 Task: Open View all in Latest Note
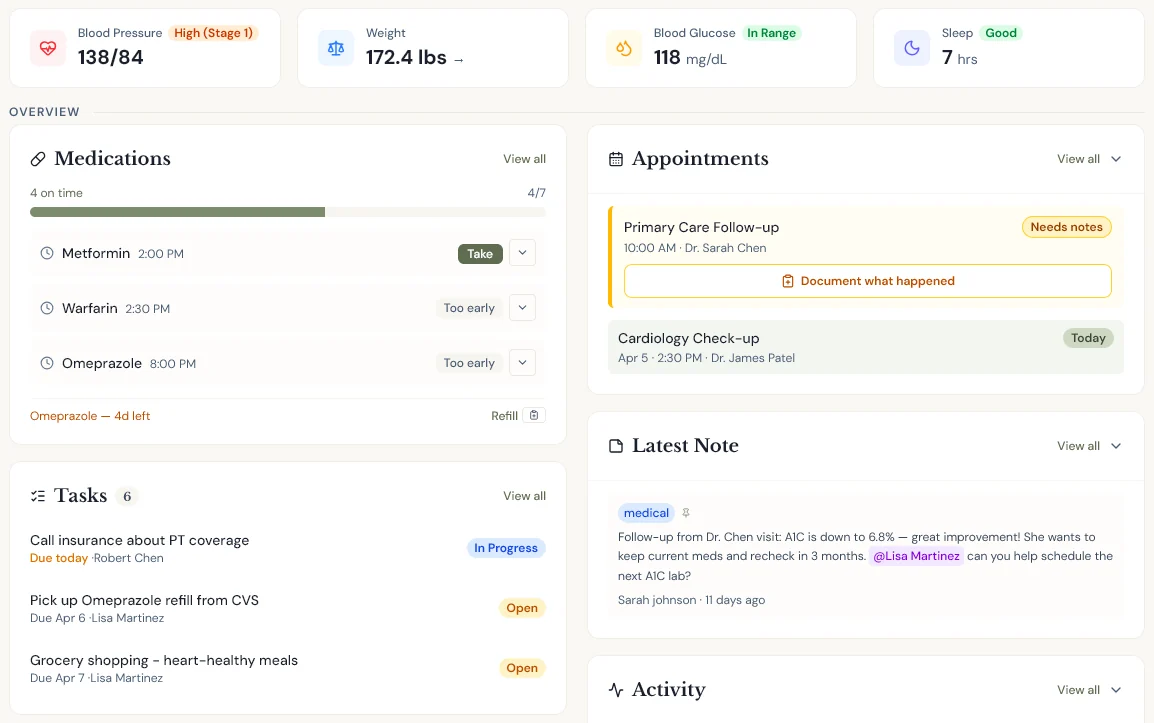tap(1078, 446)
